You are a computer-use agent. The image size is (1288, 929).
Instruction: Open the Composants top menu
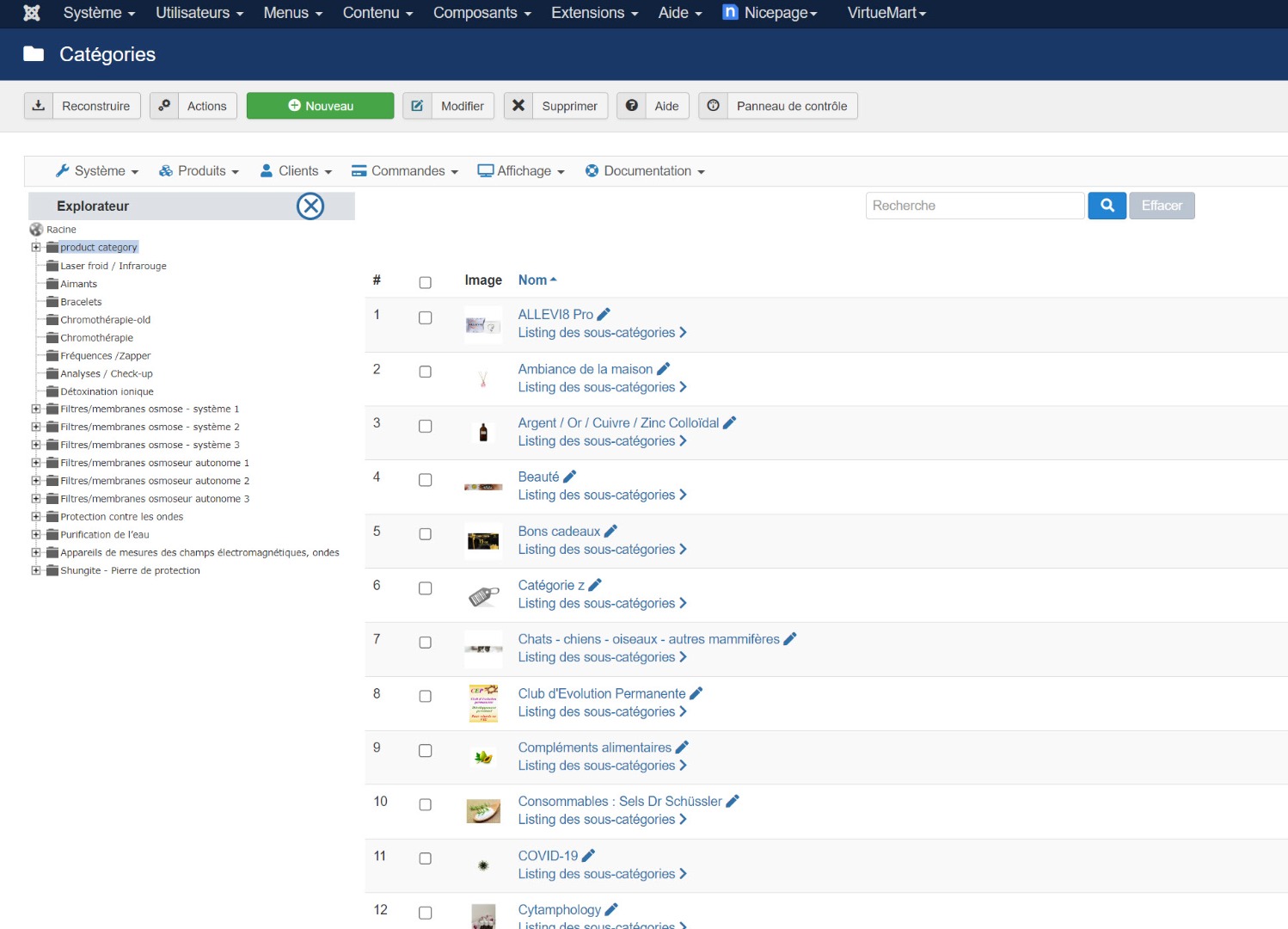point(481,13)
